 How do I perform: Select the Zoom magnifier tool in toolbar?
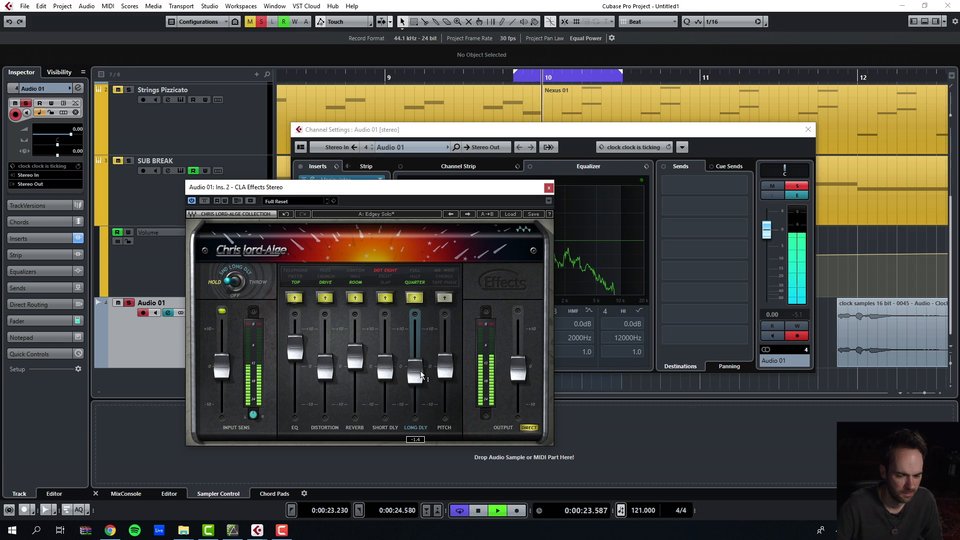457,21
